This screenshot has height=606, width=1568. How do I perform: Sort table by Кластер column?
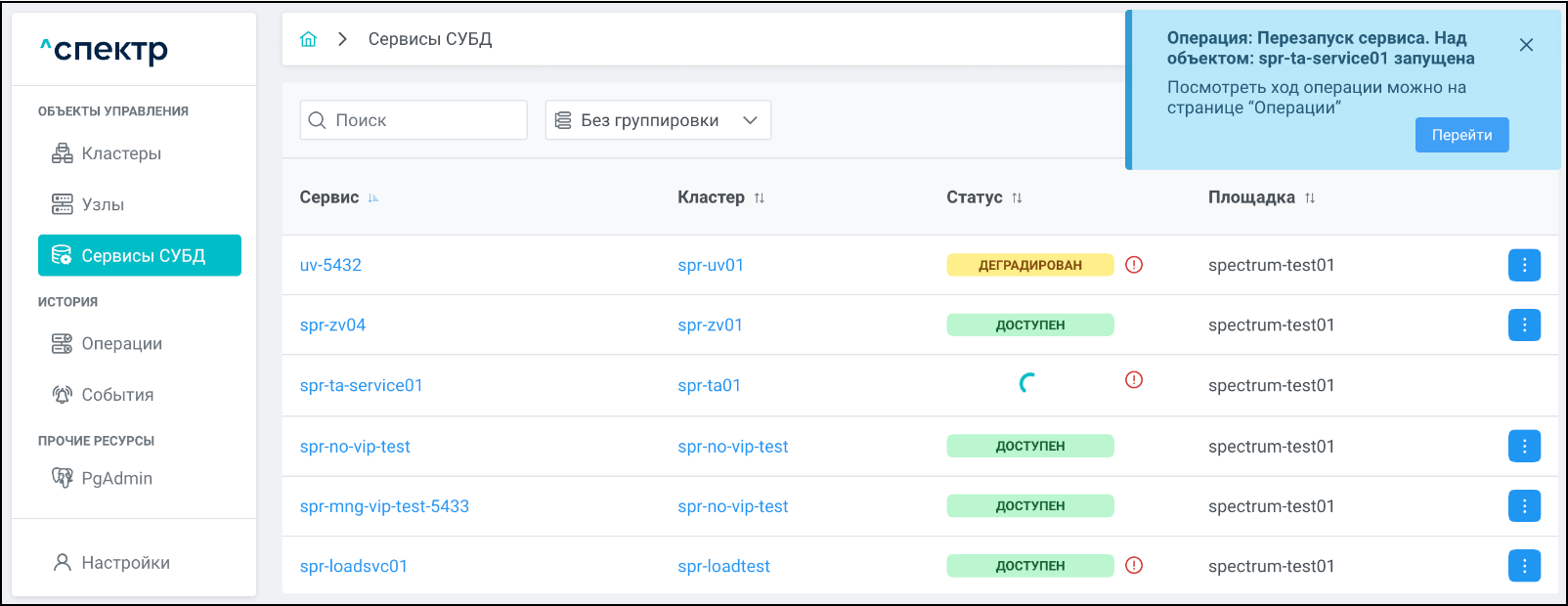point(760,198)
